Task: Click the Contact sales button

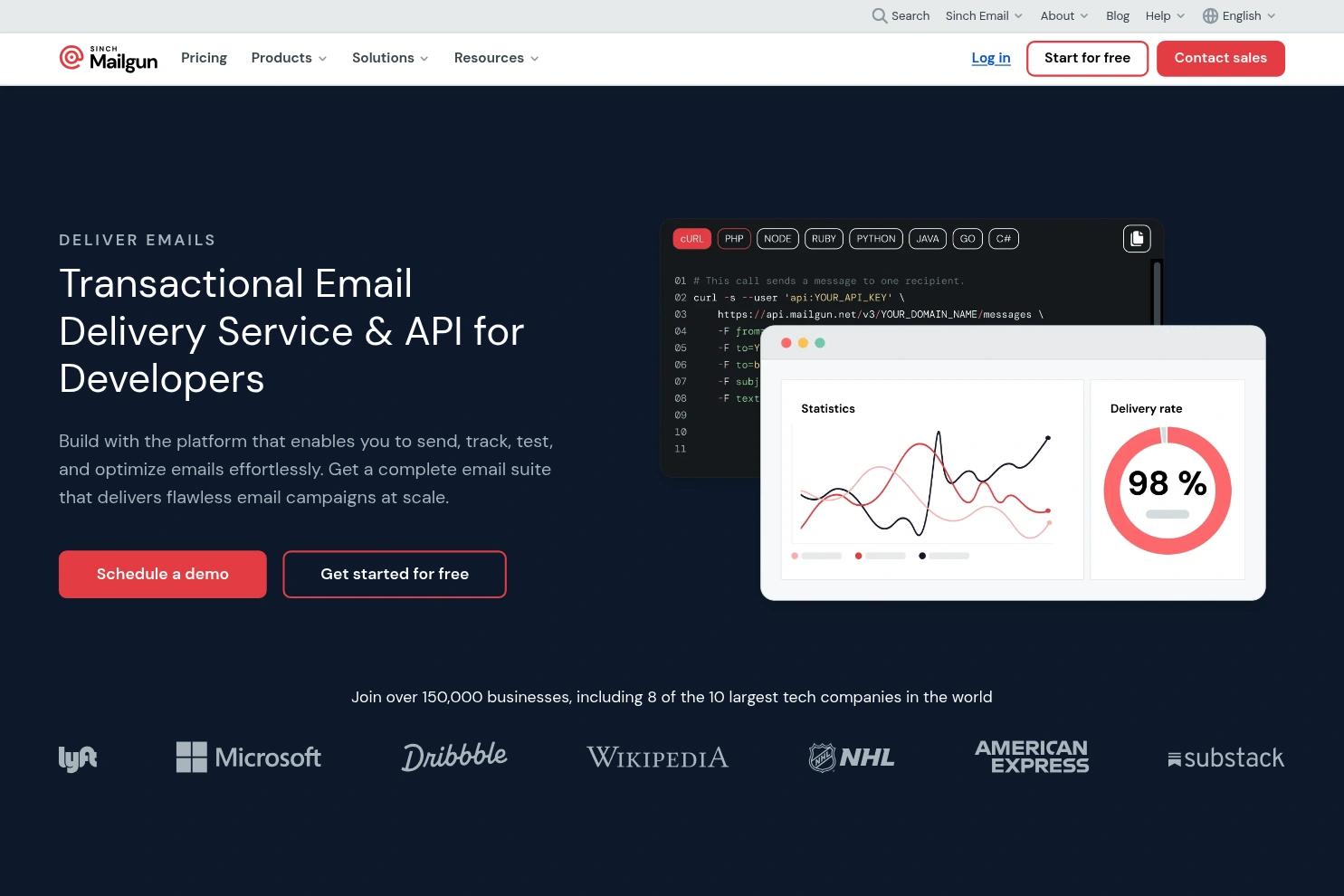Action: coord(1220,58)
